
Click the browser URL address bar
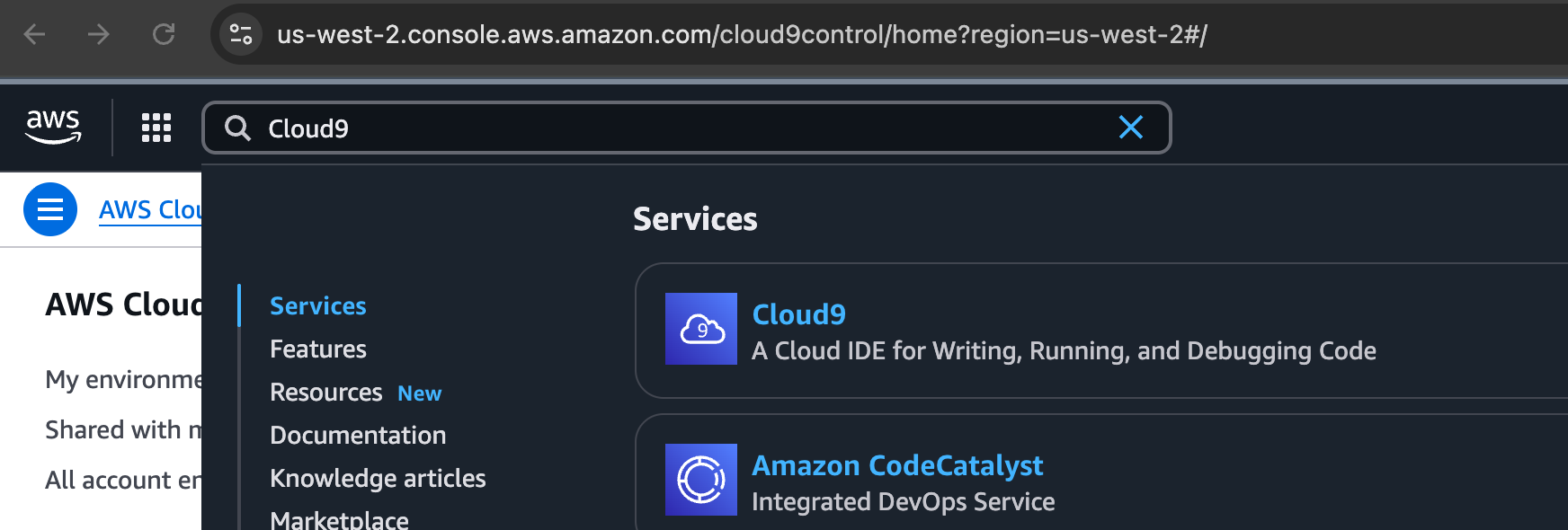[742, 34]
